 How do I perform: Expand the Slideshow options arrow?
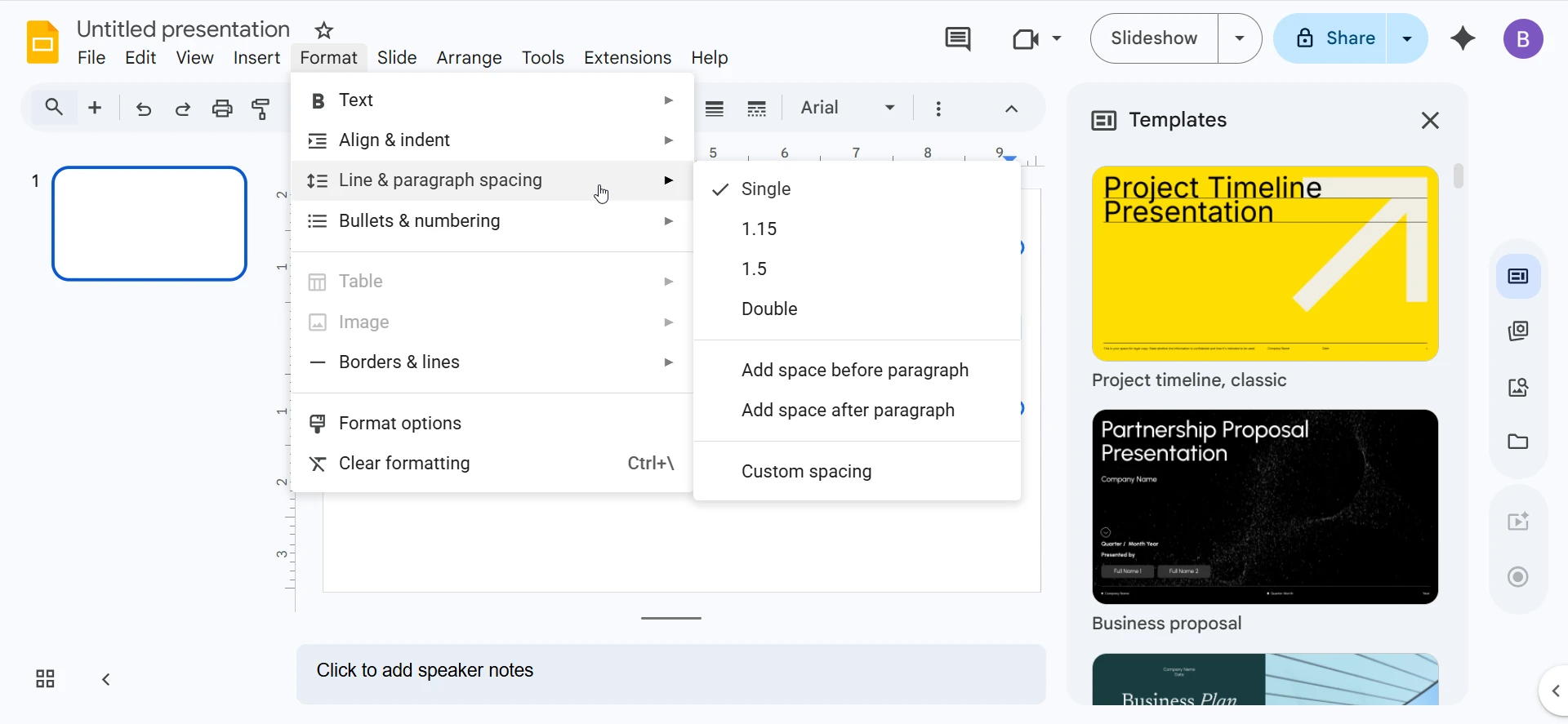tap(1240, 38)
